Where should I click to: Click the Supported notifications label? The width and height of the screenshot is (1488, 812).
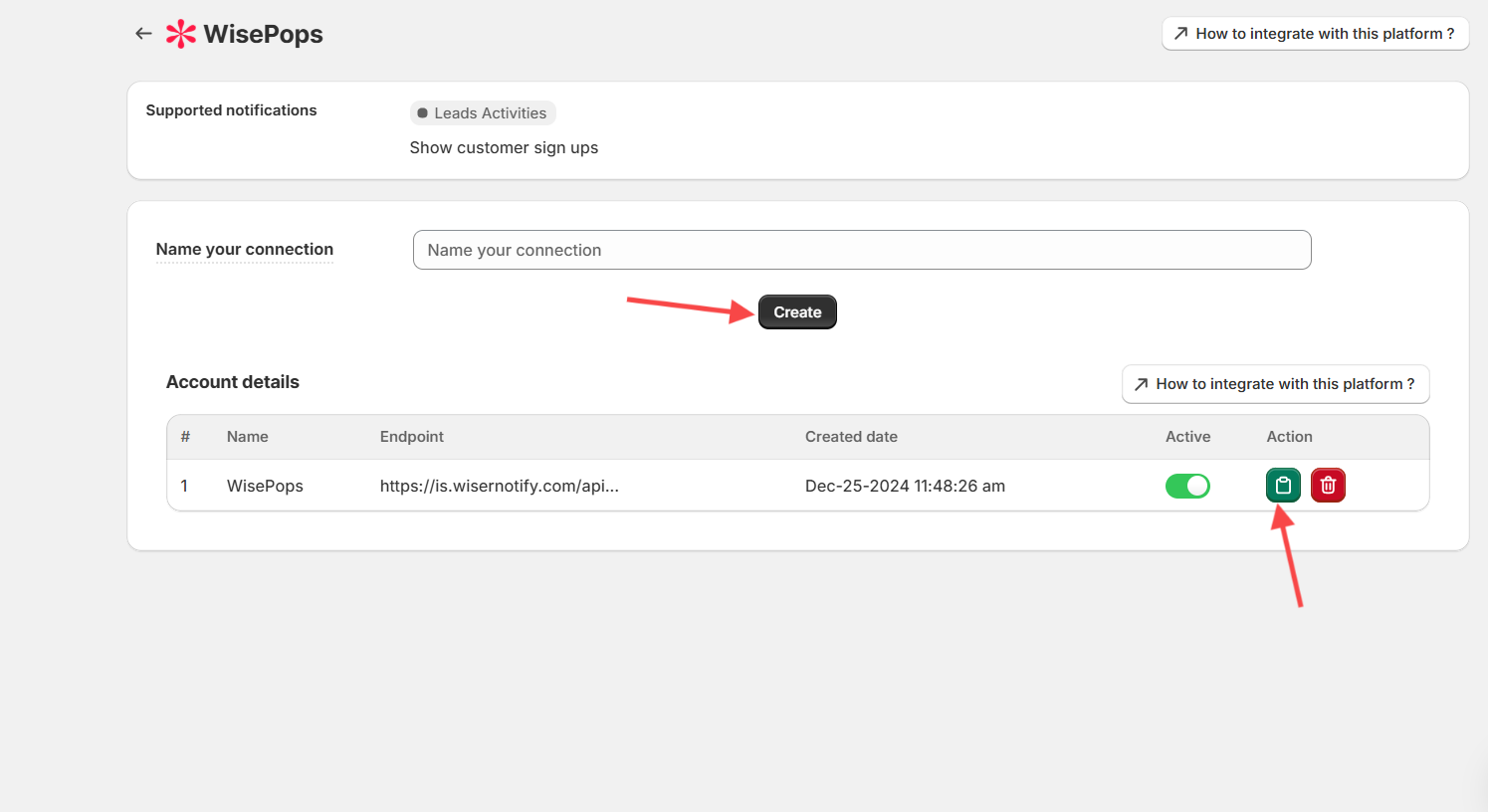coord(231,110)
